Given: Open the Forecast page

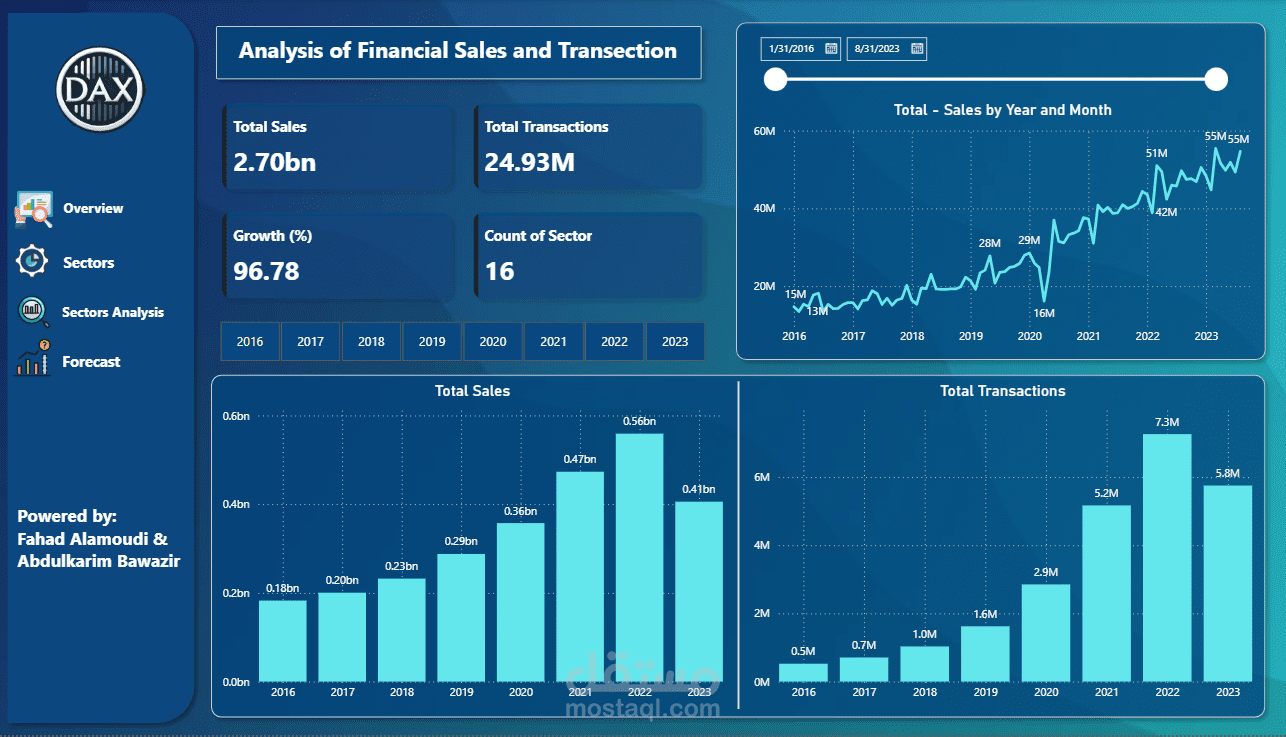Looking at the screenshot, I should point(91,361).
